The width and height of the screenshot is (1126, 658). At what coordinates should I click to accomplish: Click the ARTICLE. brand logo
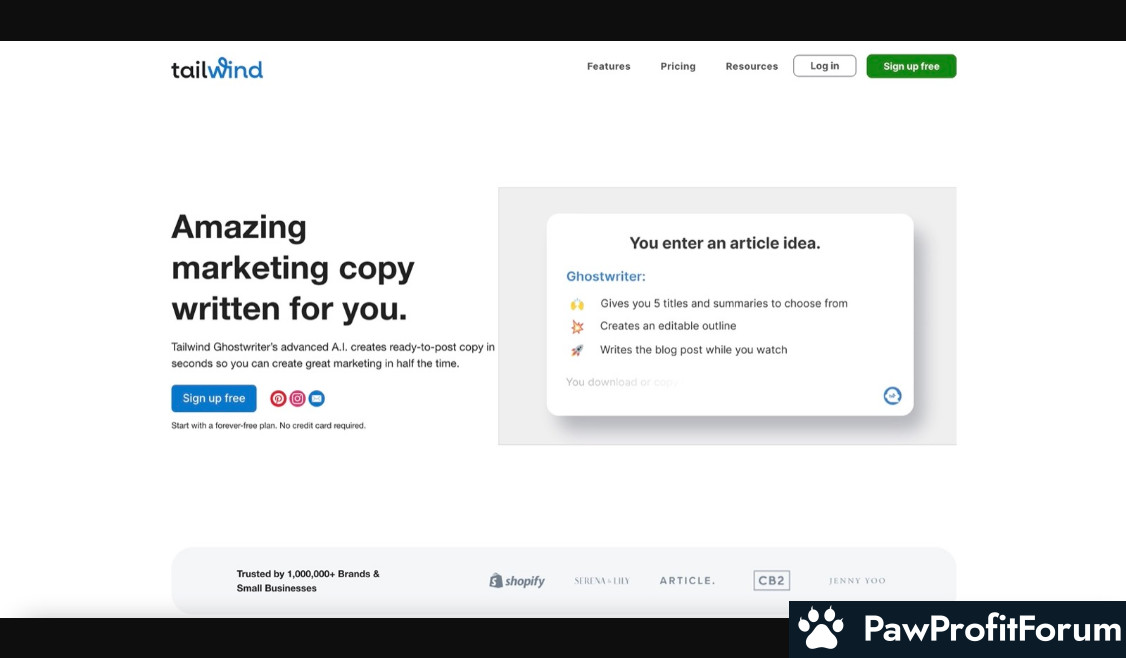point(687,580)
